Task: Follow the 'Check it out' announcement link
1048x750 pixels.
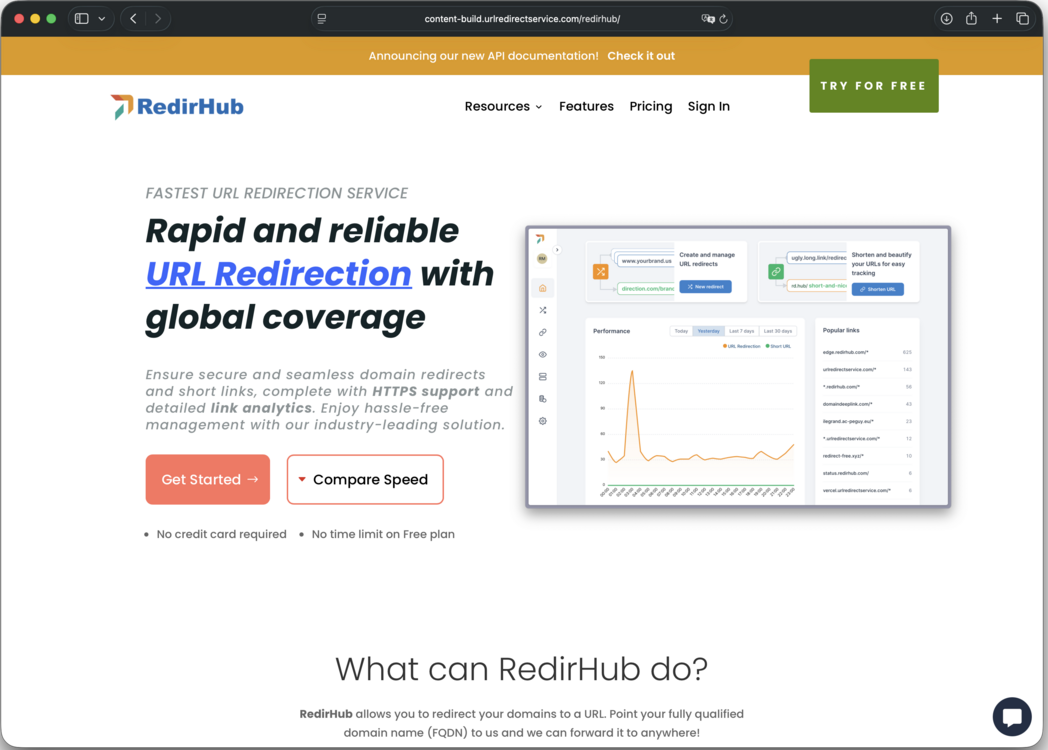Action: [x=641, y=56]
